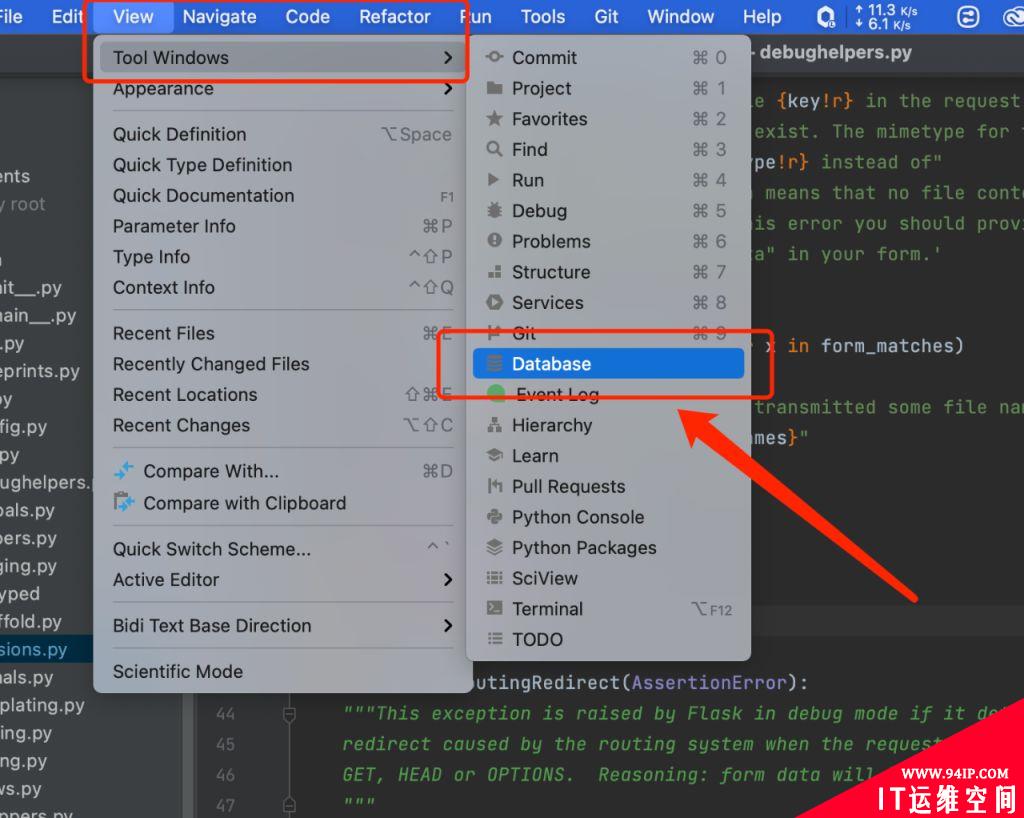Click line number 45 in the gutter
The width and height of the screenshot is (1024, 818).
pos(225,744)
